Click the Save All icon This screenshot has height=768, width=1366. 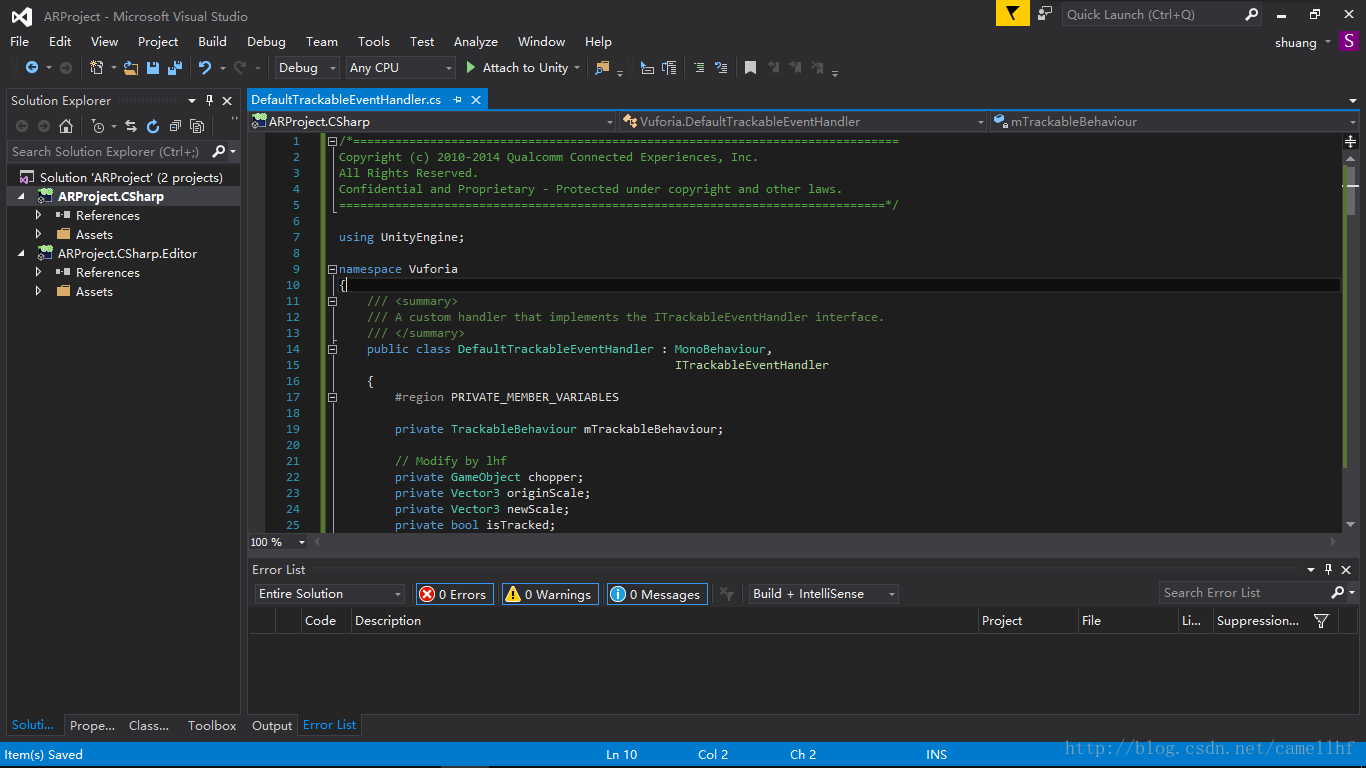(175, 68)
